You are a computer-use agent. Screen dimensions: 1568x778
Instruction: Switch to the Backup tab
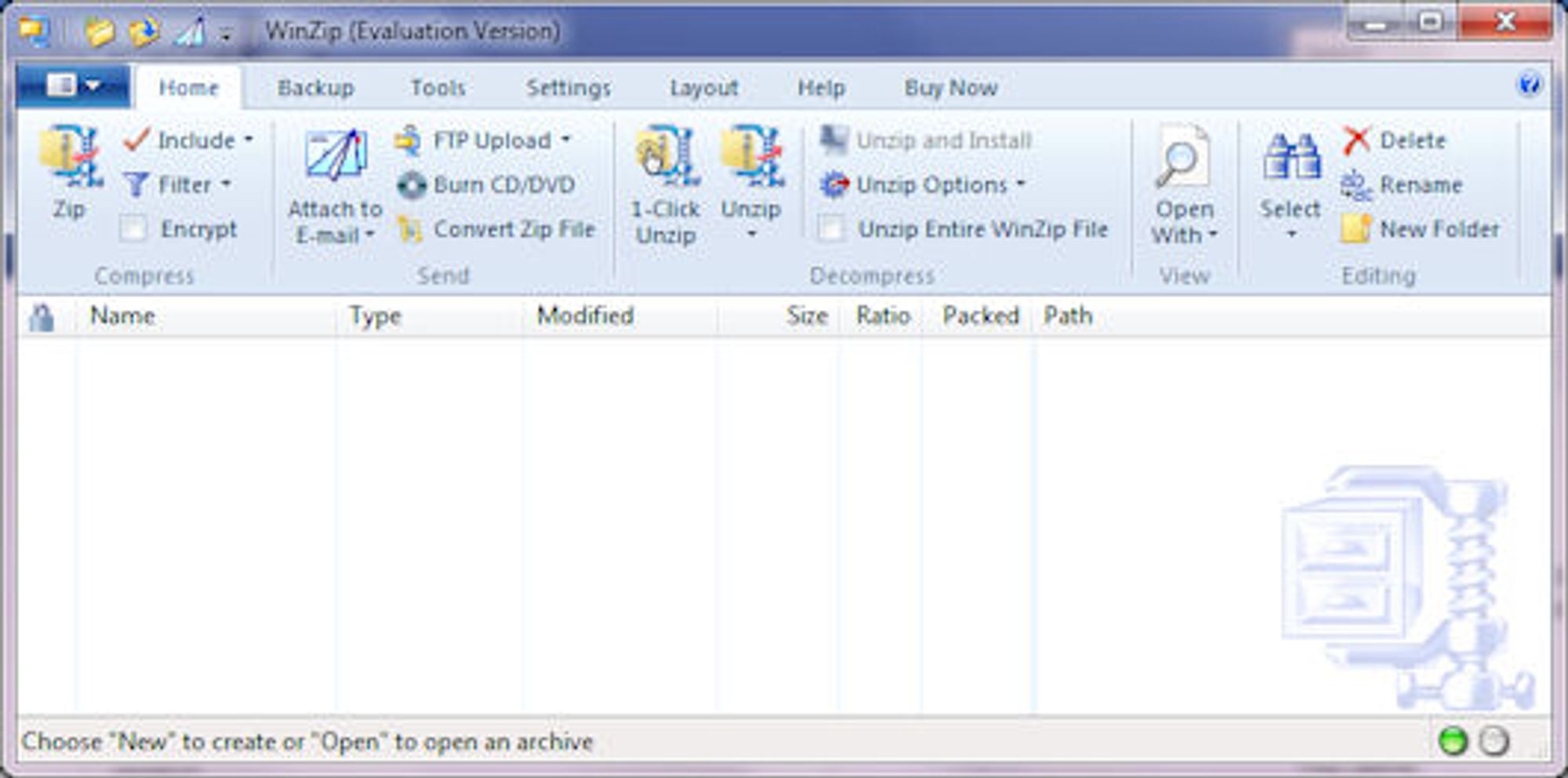pyautogui.click(x=315, y=88)
